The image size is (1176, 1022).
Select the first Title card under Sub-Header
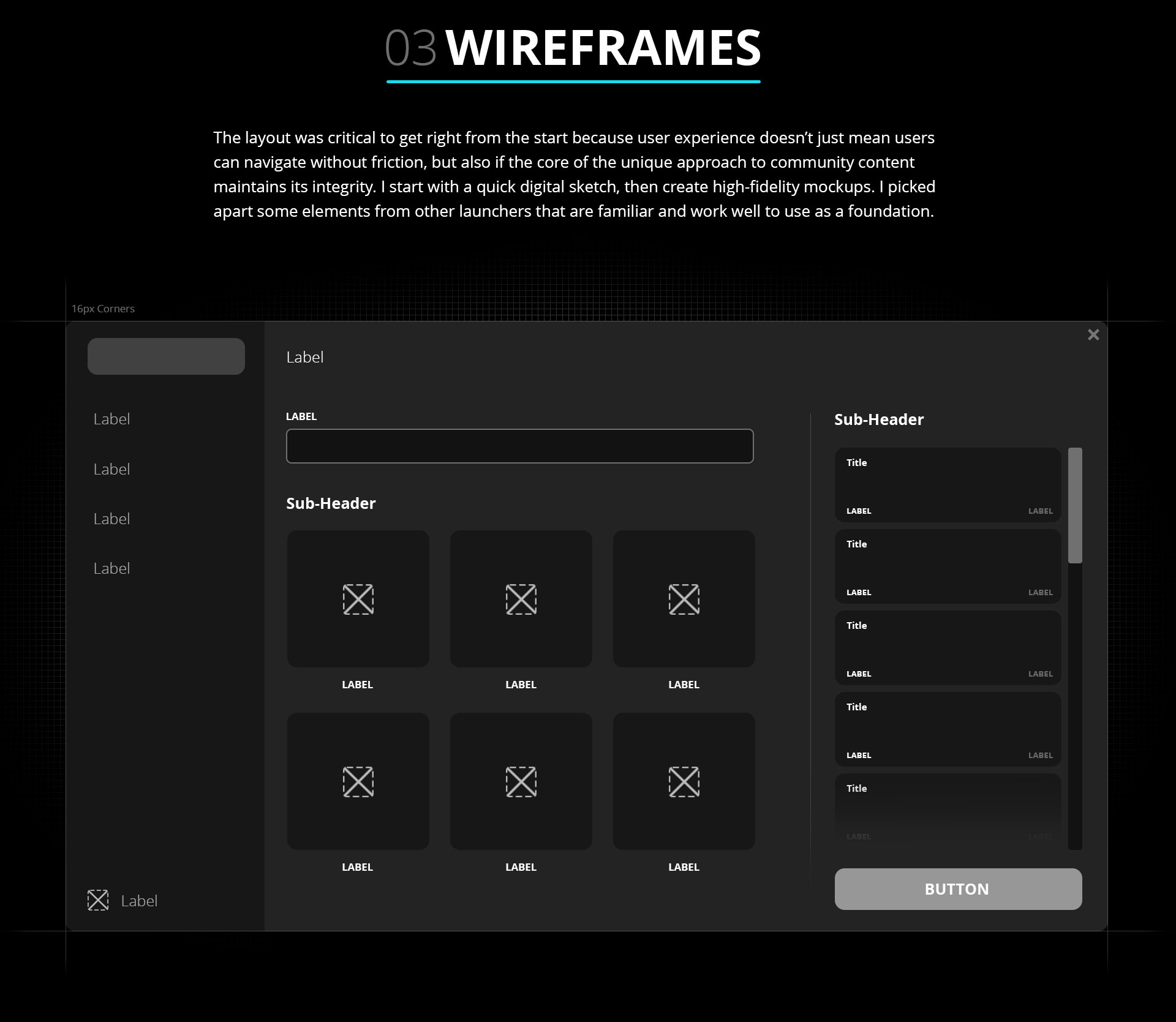[947, 484]
